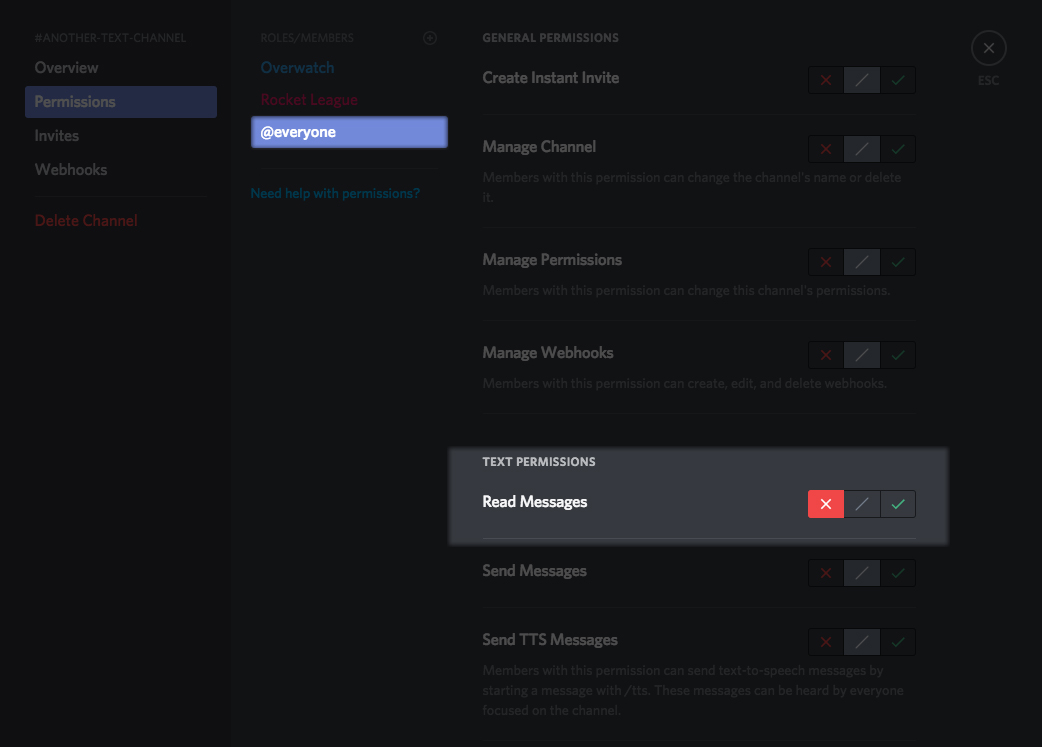Add a role or member with plus icon

tap(430, 38)
